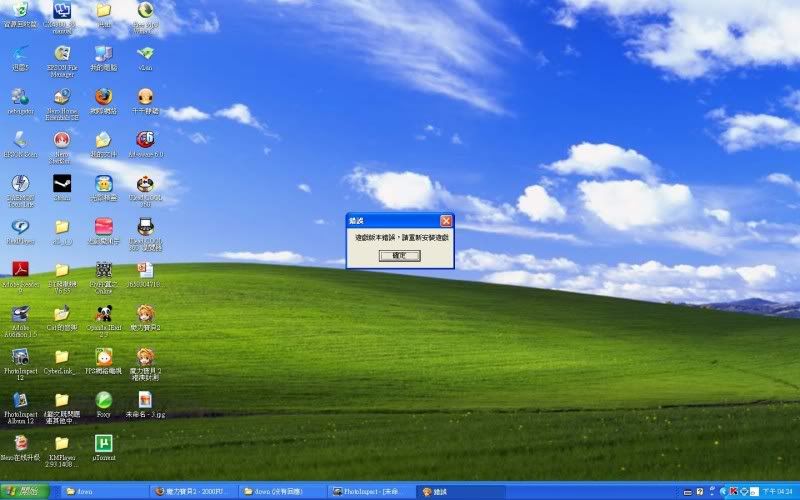This screenshot has height=500, width=800.
Task: Open the µTorrent desktop icon
Action: pos(104,448)
